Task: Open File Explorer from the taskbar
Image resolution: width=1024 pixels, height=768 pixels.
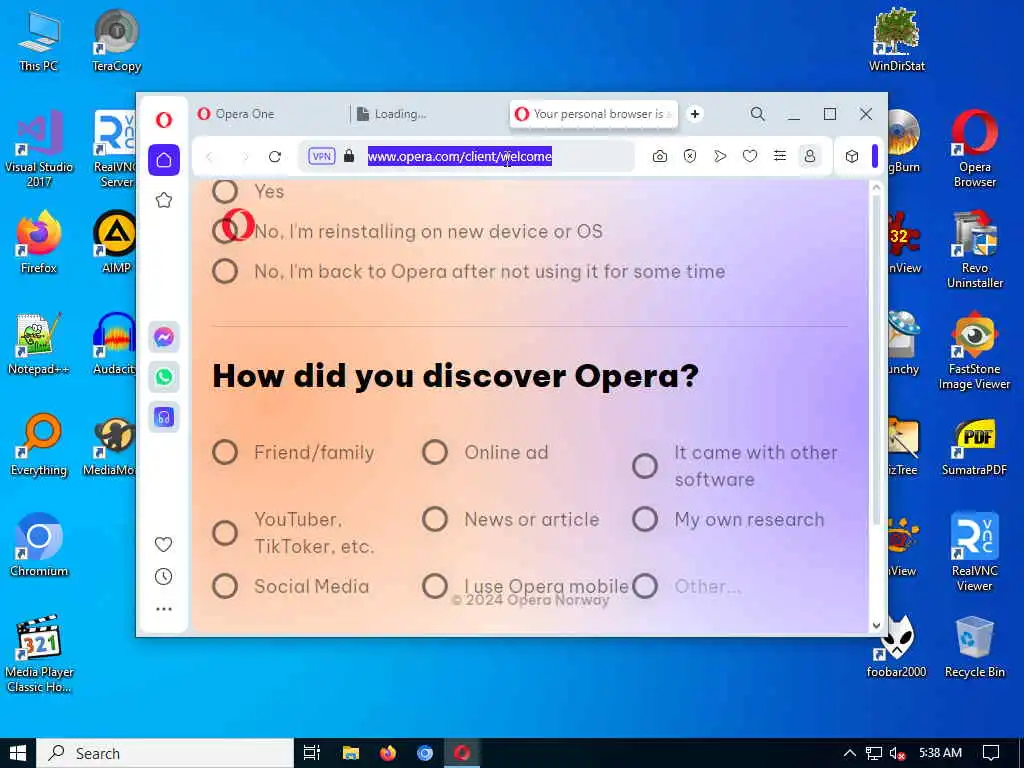Action: point(351,753)
